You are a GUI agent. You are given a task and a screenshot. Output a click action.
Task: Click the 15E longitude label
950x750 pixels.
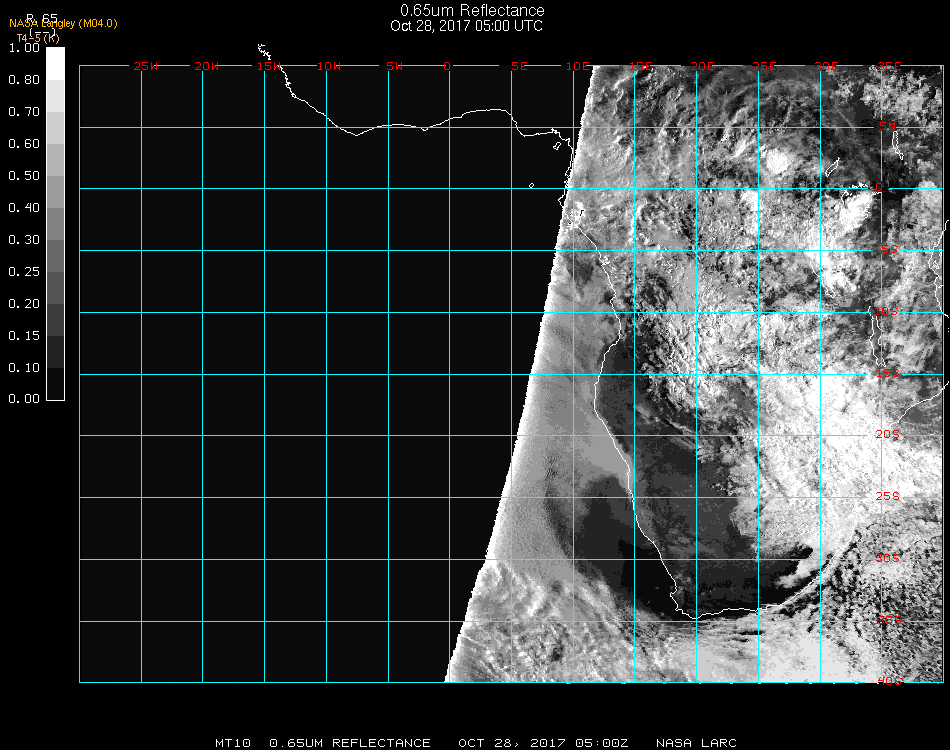tap(640, 66)
